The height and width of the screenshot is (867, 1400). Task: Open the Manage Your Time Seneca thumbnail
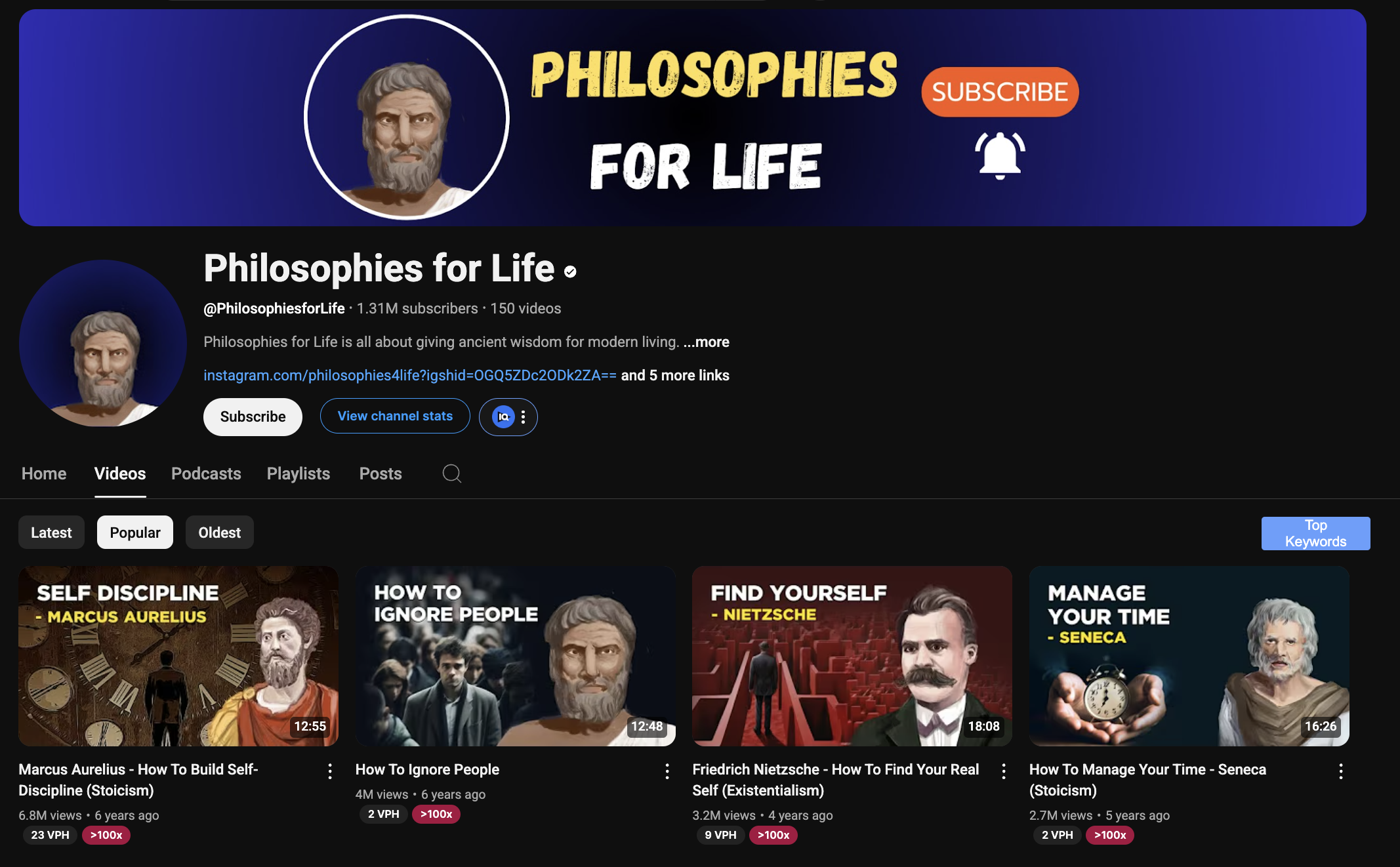point(1189,656)
